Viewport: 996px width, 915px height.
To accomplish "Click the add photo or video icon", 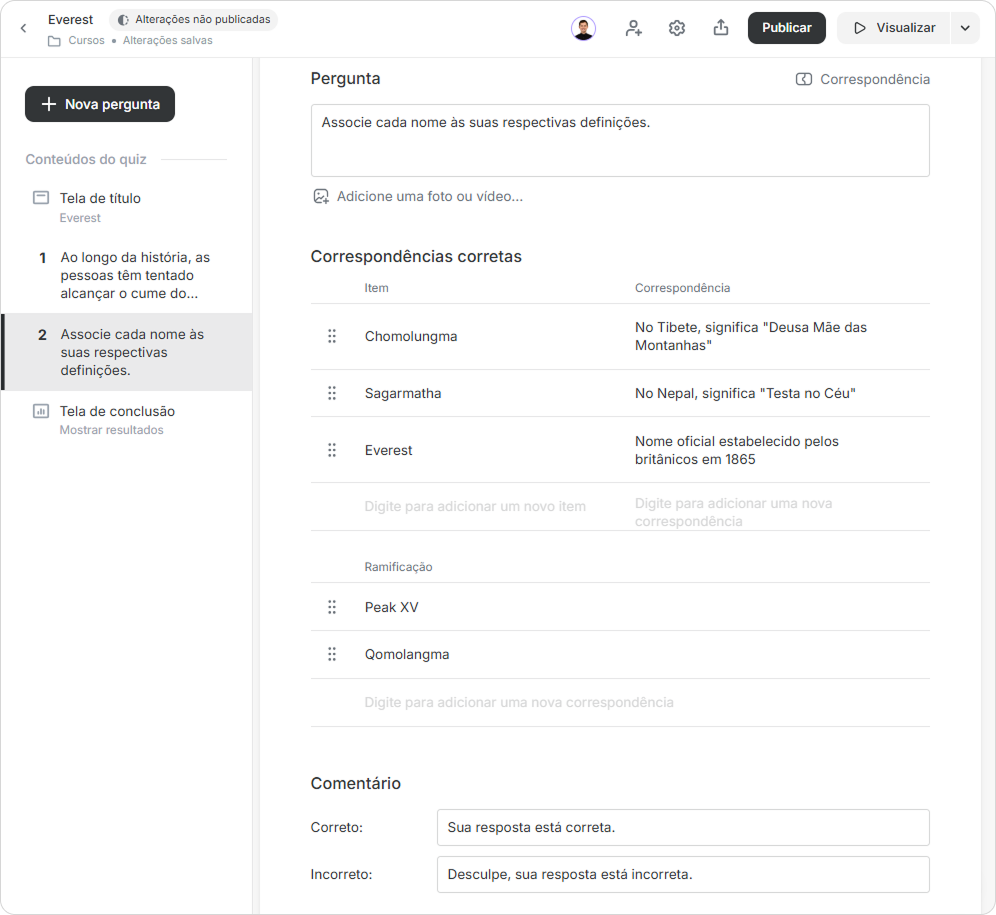I will [321, 196].
